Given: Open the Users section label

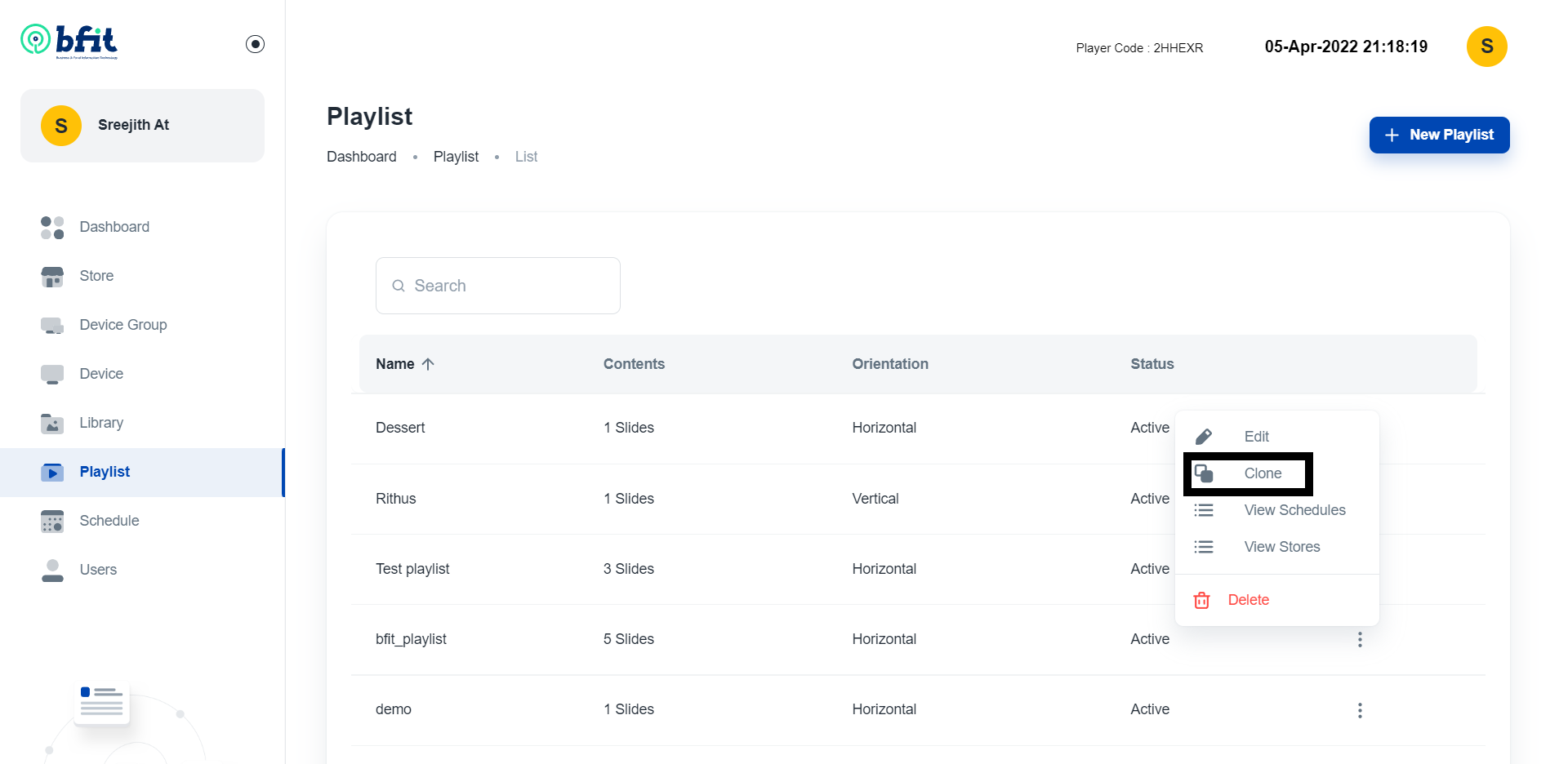Looking at the screenshot, I should [x=98, y=570].
